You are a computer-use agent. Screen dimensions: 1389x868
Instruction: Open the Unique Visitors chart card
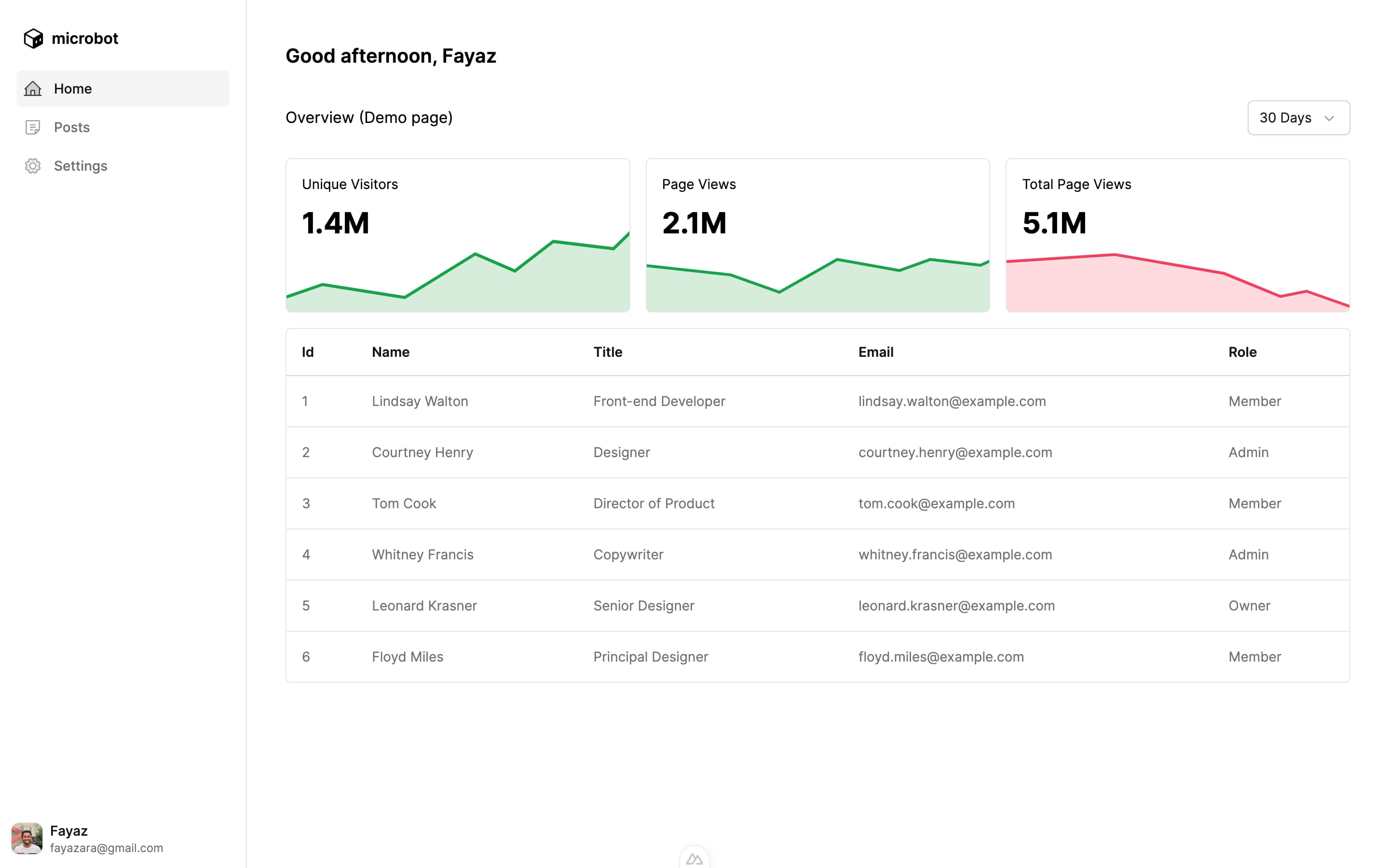tap(457, 235)
